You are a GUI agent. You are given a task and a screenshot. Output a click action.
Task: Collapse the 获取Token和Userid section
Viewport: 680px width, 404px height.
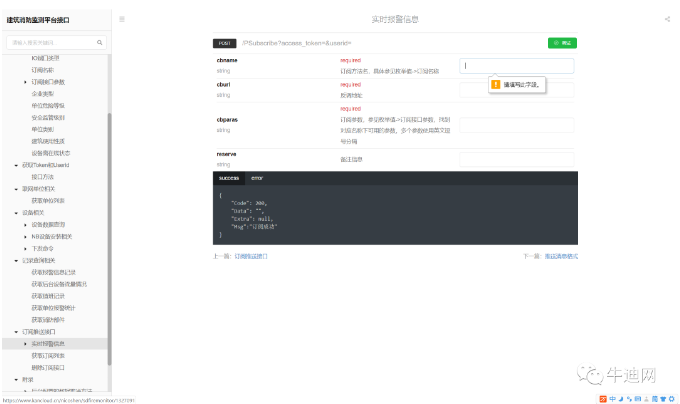(x=15, y=164)
